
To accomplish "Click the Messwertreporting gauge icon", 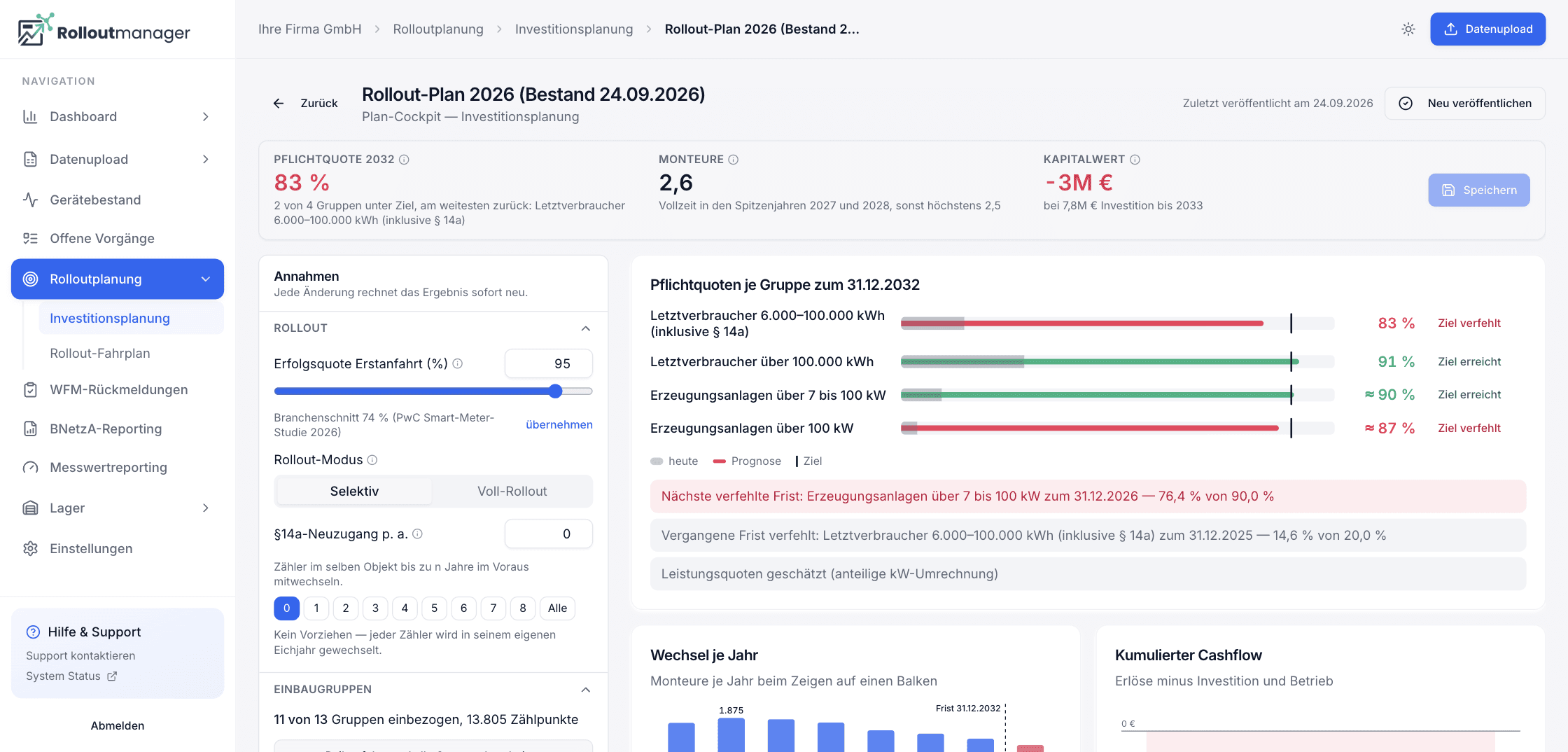I will [30, 467].
